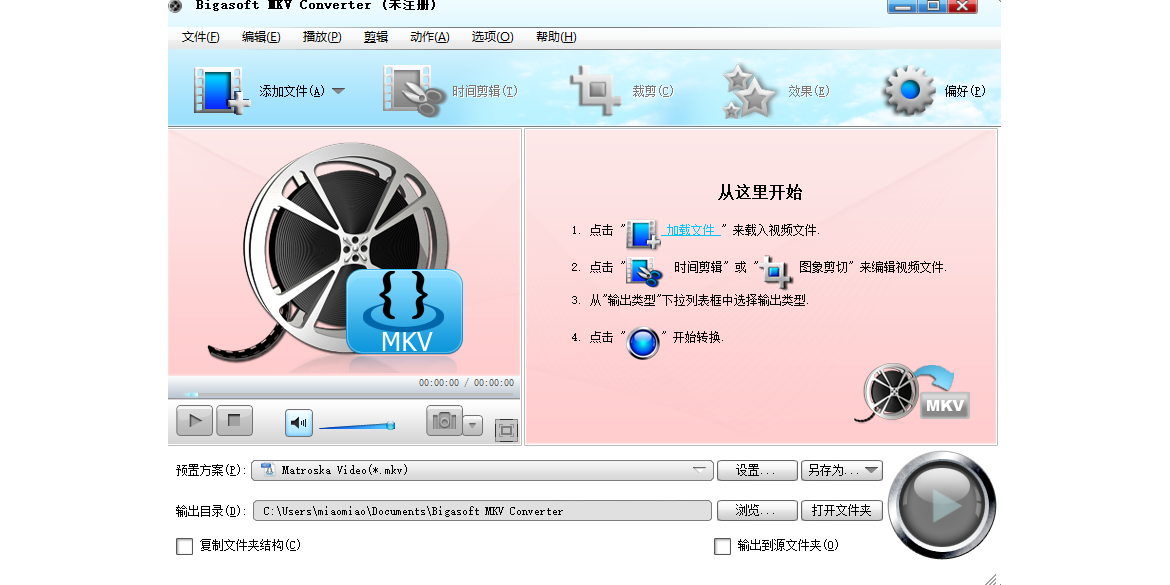Click the window resize grip corner

[x=991, y=579]
